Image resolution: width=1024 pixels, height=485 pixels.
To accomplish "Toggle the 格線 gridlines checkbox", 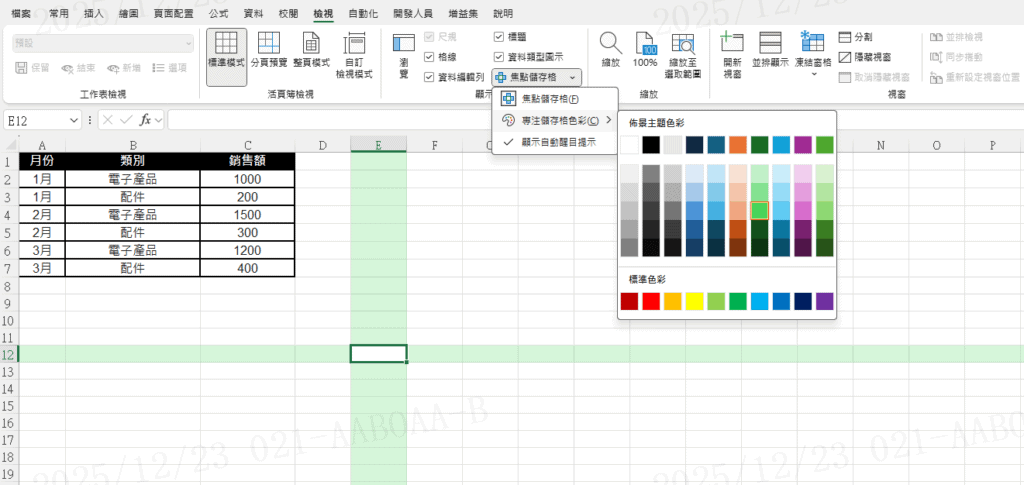I will pos(429,57).
